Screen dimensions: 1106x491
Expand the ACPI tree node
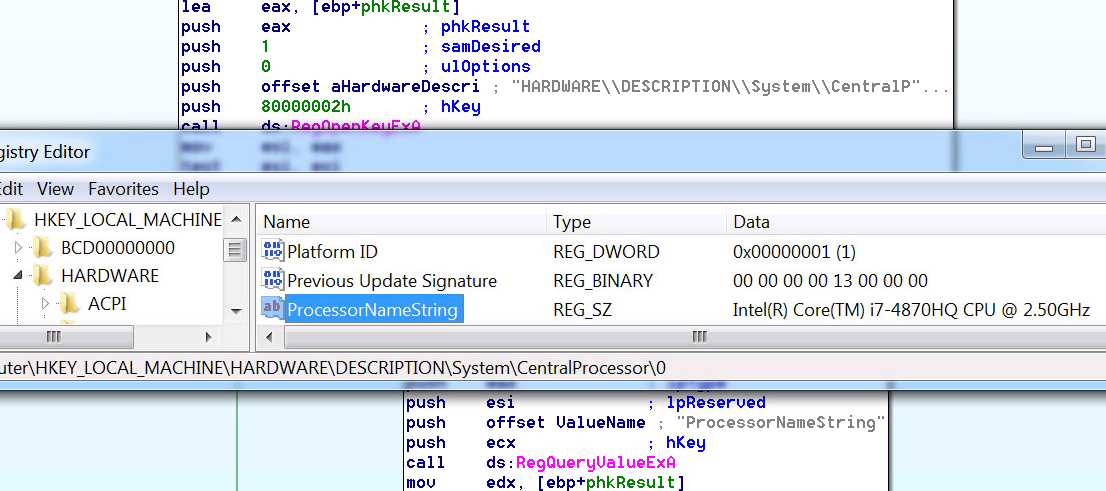(x=46, y=304)
